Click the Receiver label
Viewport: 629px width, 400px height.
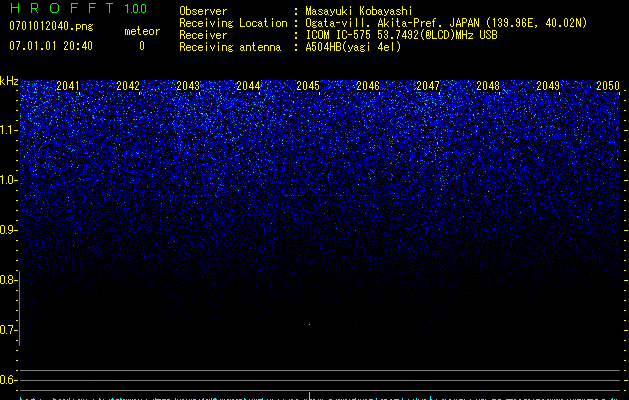[203, 35]
